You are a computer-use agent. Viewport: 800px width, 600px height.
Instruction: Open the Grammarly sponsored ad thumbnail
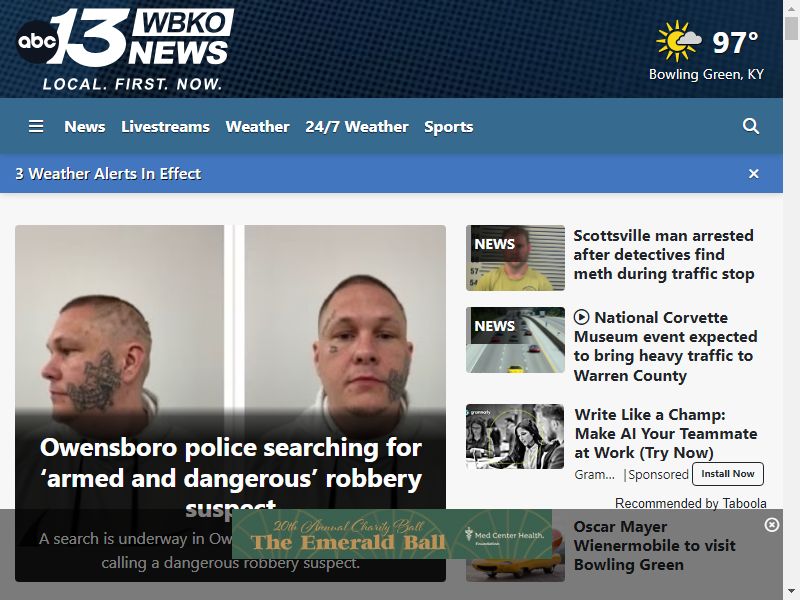515,437
